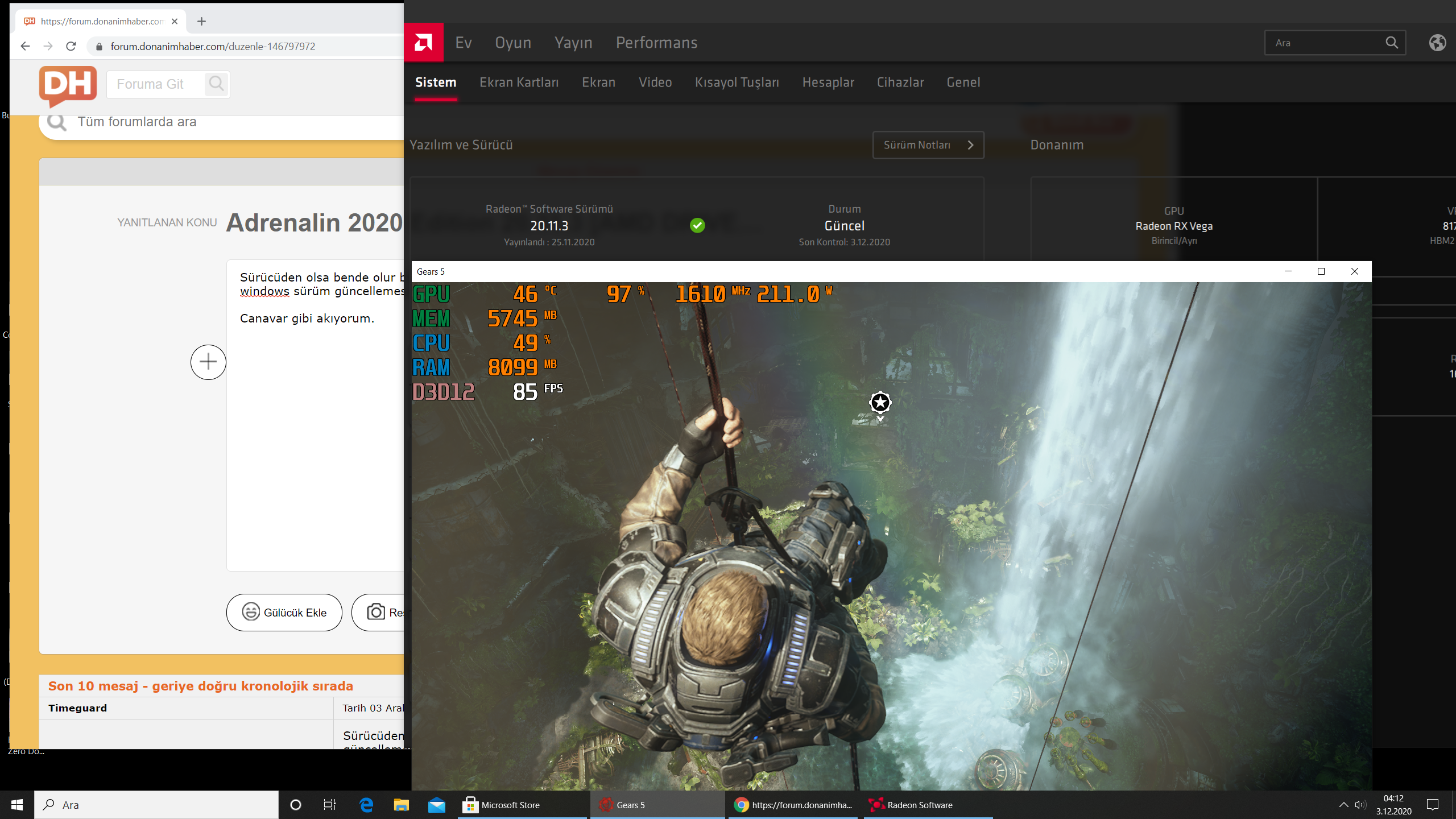Click the Gülücük Ekle button
Viewport: 1456px width, 819px height.
284,613
